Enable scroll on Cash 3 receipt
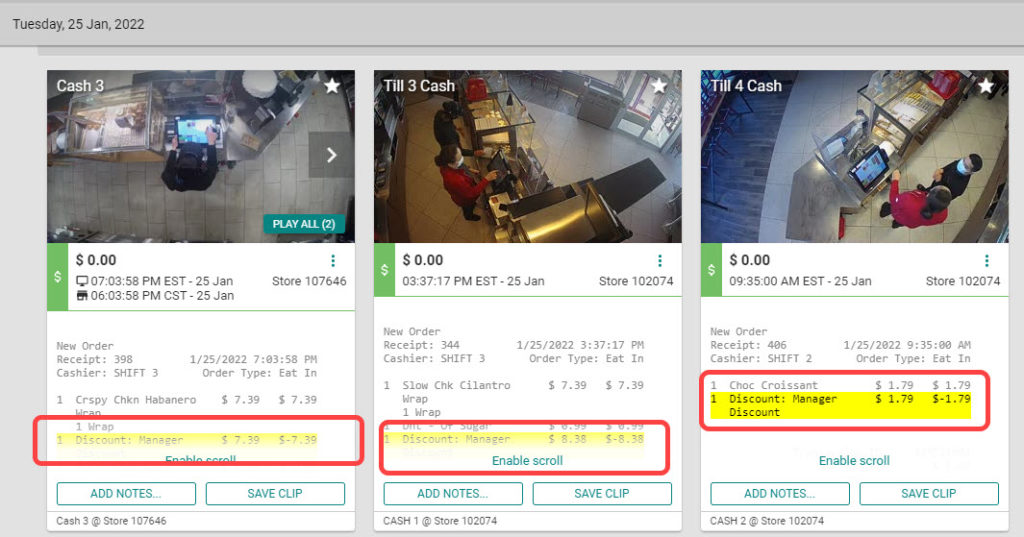The image size is (1024, 537). 200,461
